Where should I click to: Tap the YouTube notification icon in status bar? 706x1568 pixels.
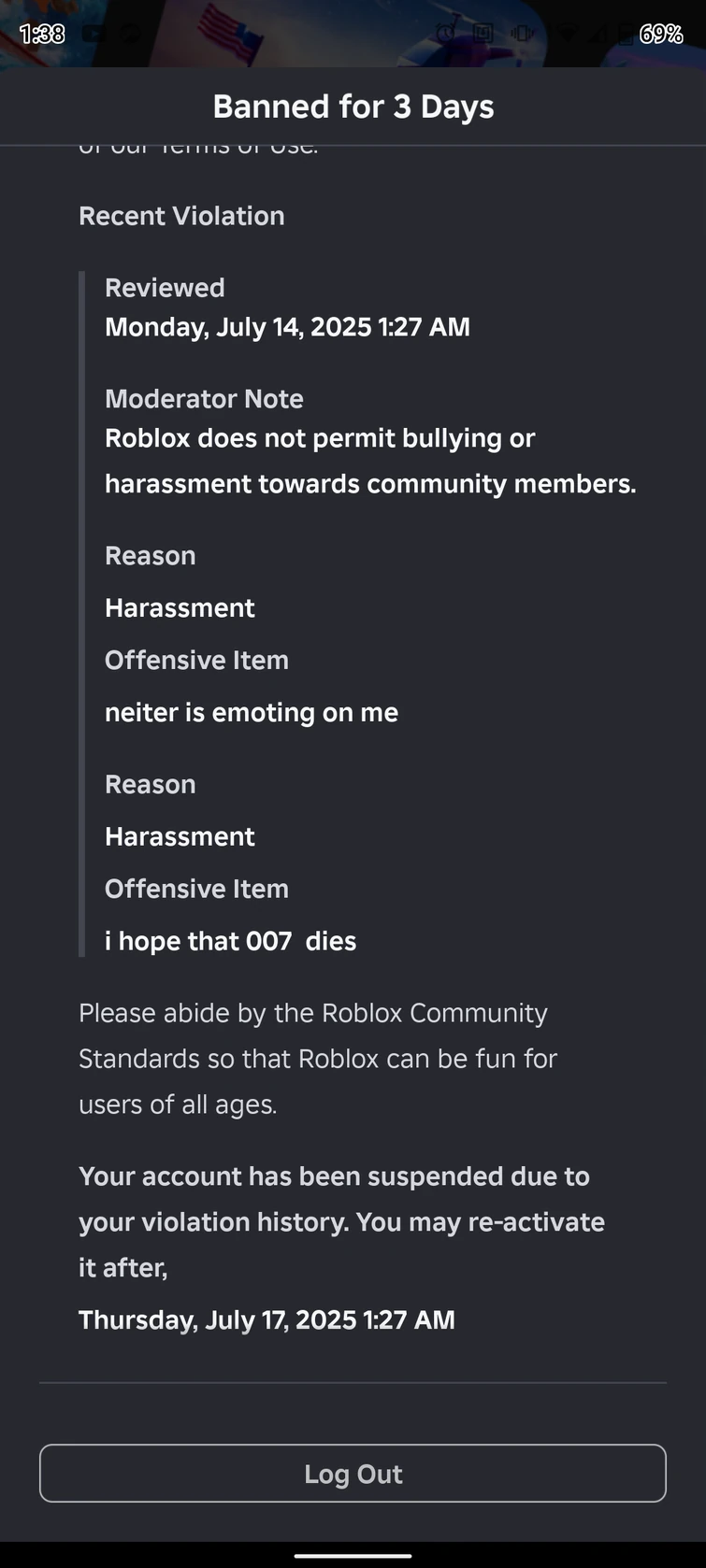click(x=94, y=34)
